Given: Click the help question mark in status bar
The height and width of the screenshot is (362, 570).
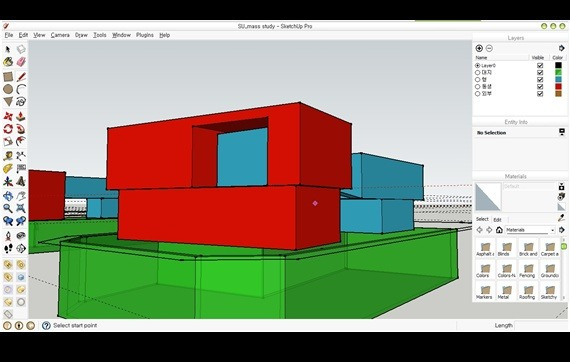Looking at the screenshot, I should [46, 325].
